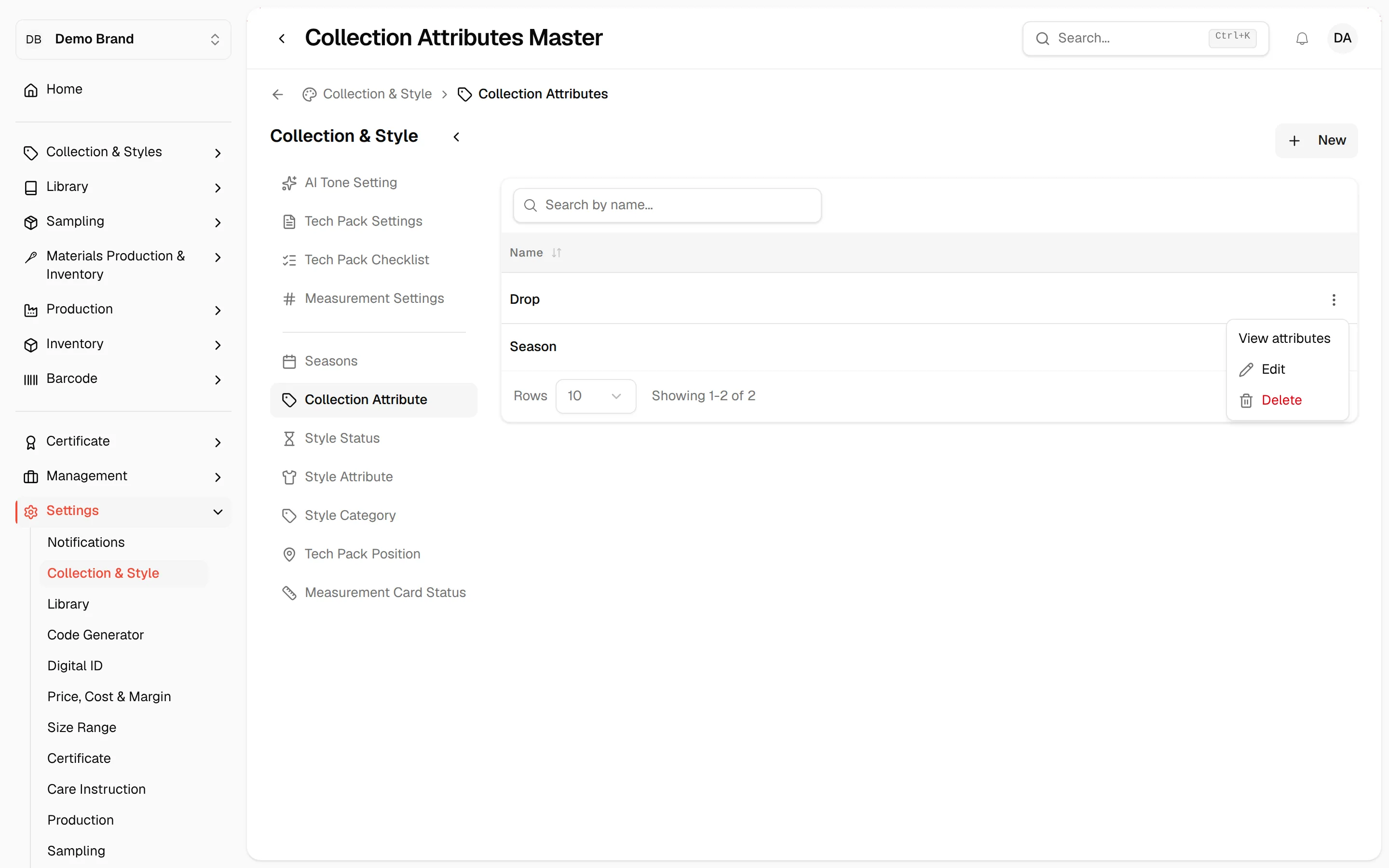Open Code Generator settings link

pyautogui.click(x=95, y=635)
